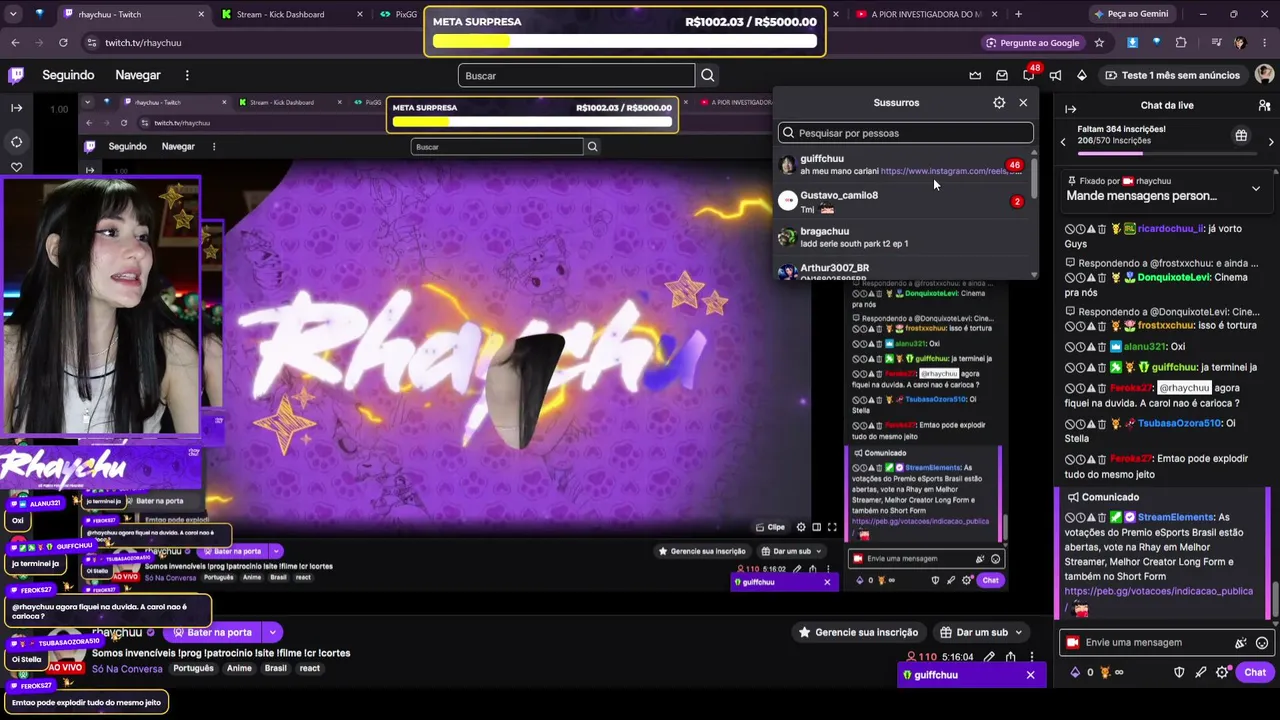Click the Twitch Buscar search field
The height and width of the screenshot is (720, 1280).
[x=576, y=75]
